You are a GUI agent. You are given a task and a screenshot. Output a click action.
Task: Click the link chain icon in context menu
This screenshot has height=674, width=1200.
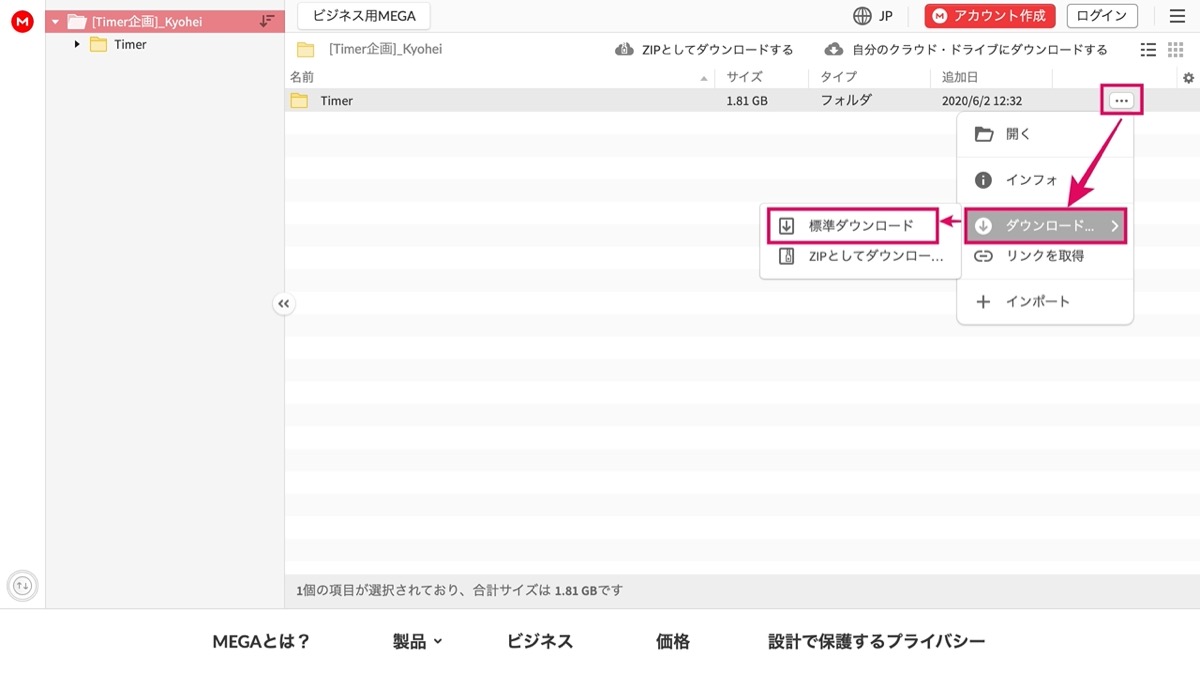click(983, 256)
